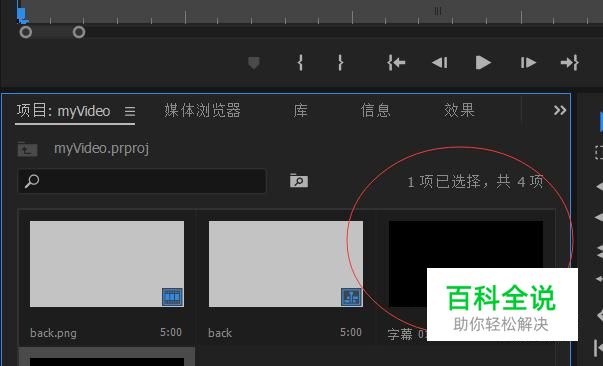The height and width of the screenshot is (366, 603).
Task: Click the Add Marker button
Action: pos(253,63)
